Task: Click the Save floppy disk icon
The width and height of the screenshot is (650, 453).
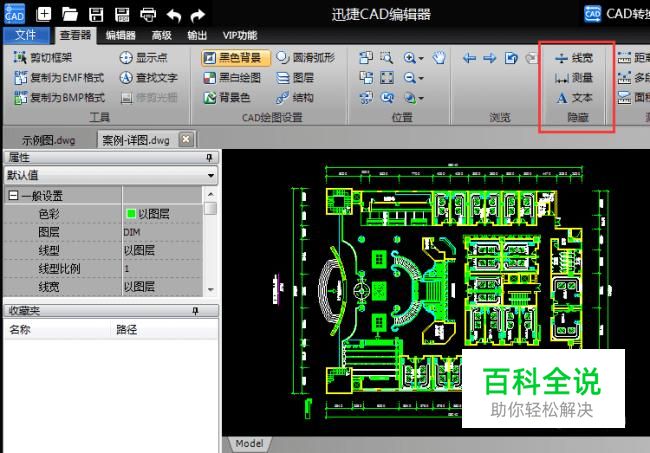Action: click(x=96, y=15)
